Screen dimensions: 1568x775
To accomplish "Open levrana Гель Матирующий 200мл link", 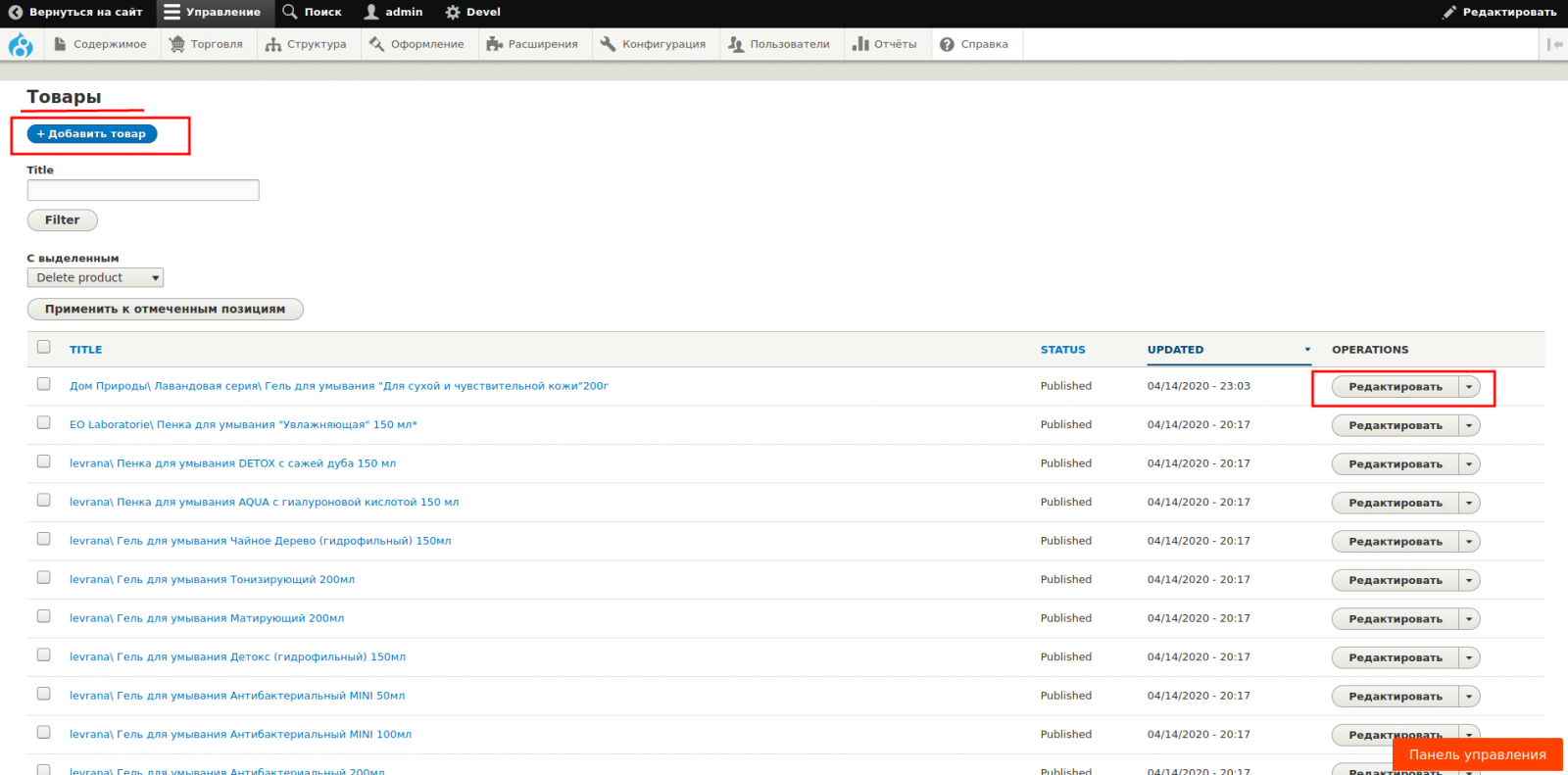I will click(x=207, y=618).
